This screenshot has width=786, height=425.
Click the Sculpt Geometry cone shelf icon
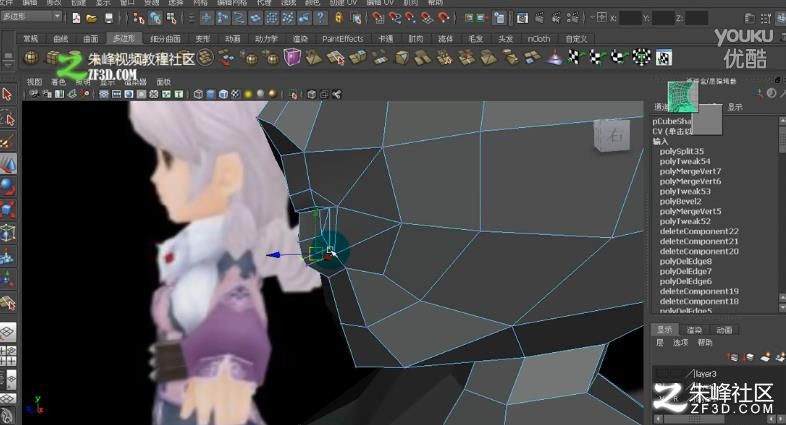[555, 57]
